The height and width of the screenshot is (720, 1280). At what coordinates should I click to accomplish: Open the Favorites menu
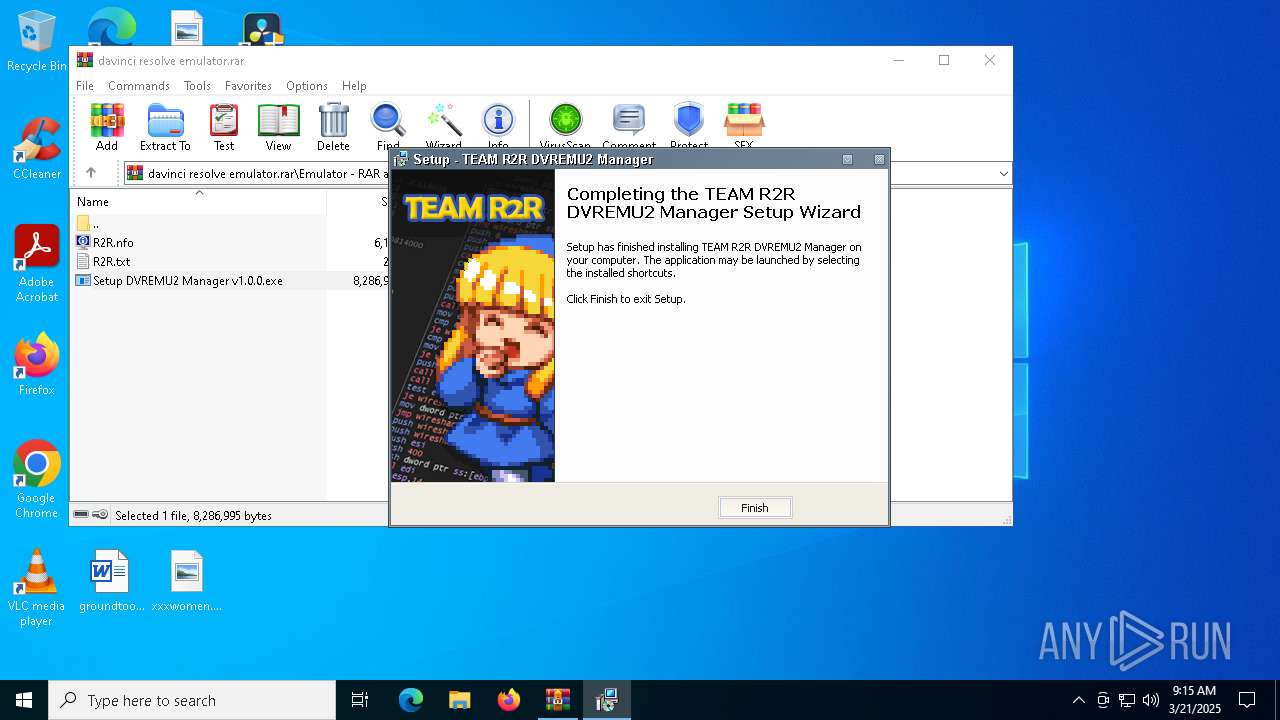(248, 86)
